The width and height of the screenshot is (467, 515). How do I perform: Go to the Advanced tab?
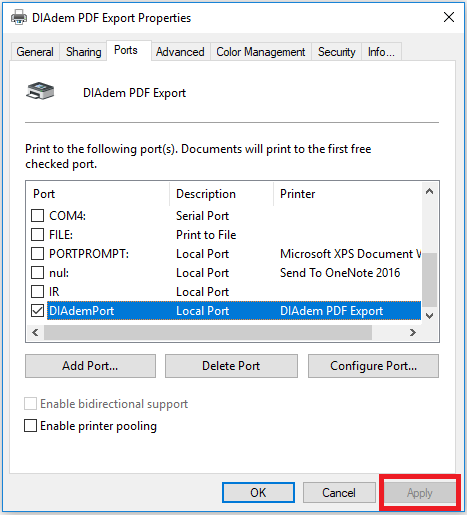click(180, 52)
